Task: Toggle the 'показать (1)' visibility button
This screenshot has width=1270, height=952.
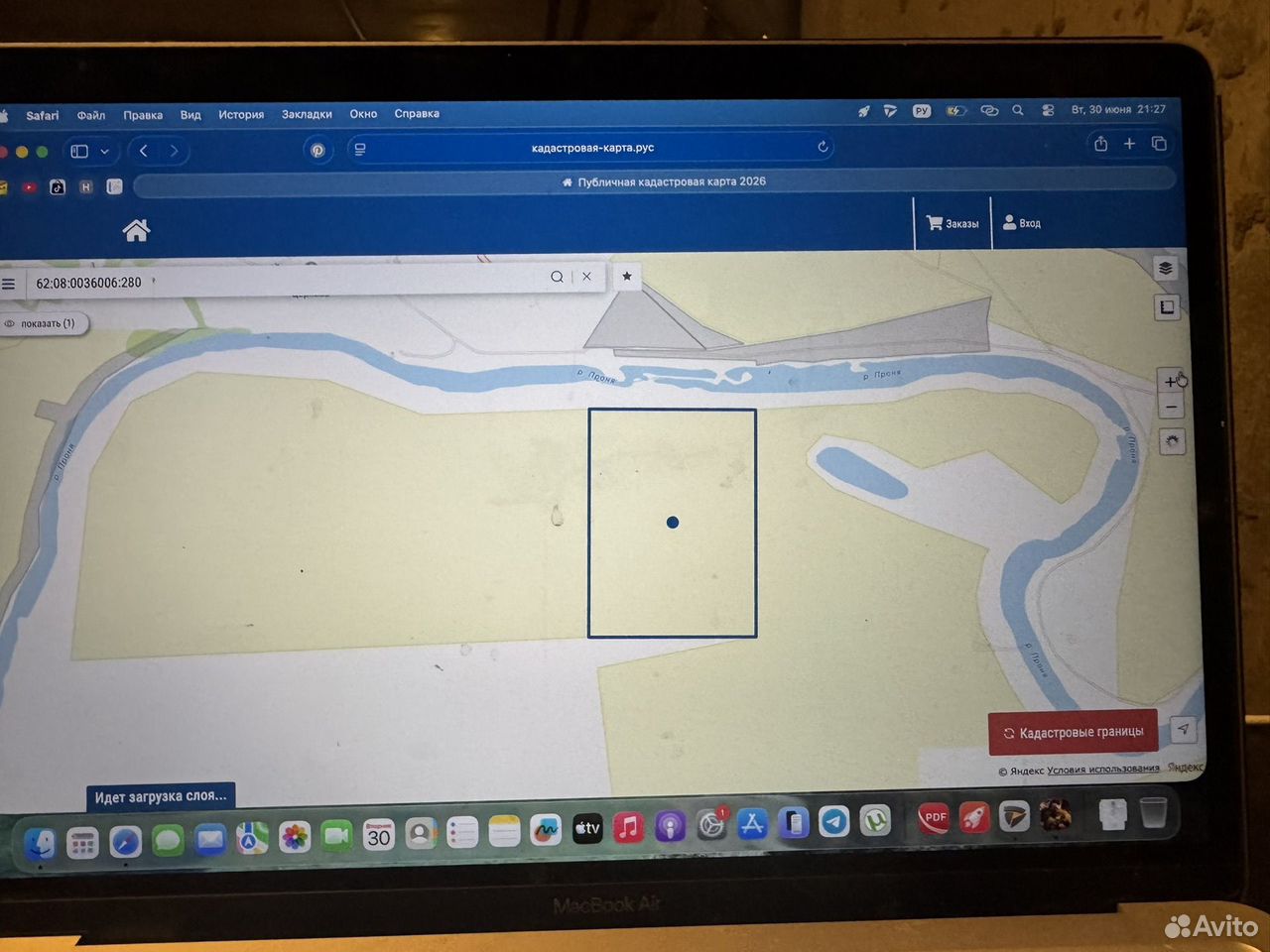Action: point(45,323)
